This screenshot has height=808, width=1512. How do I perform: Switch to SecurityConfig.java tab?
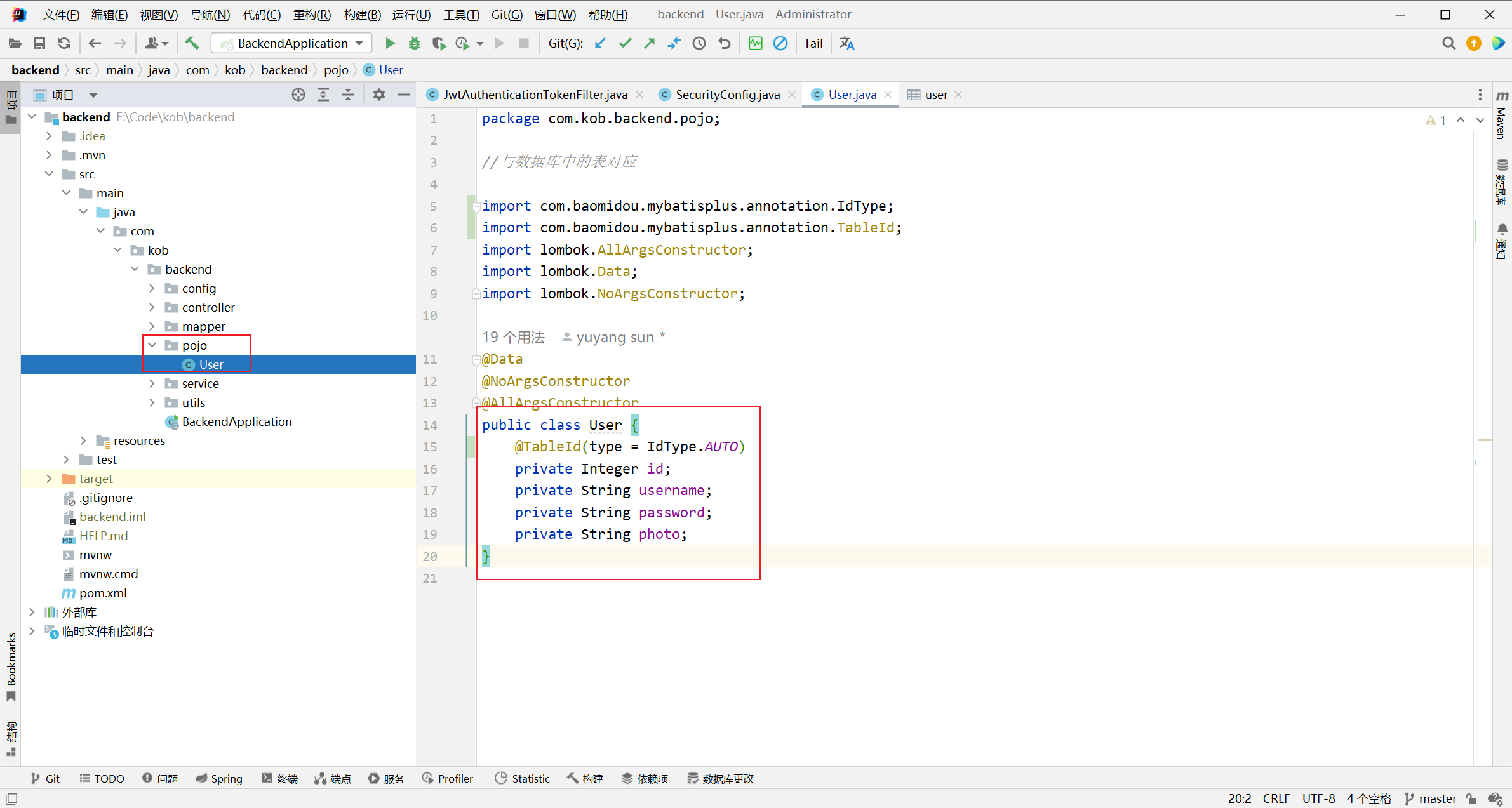click(727, 95)
